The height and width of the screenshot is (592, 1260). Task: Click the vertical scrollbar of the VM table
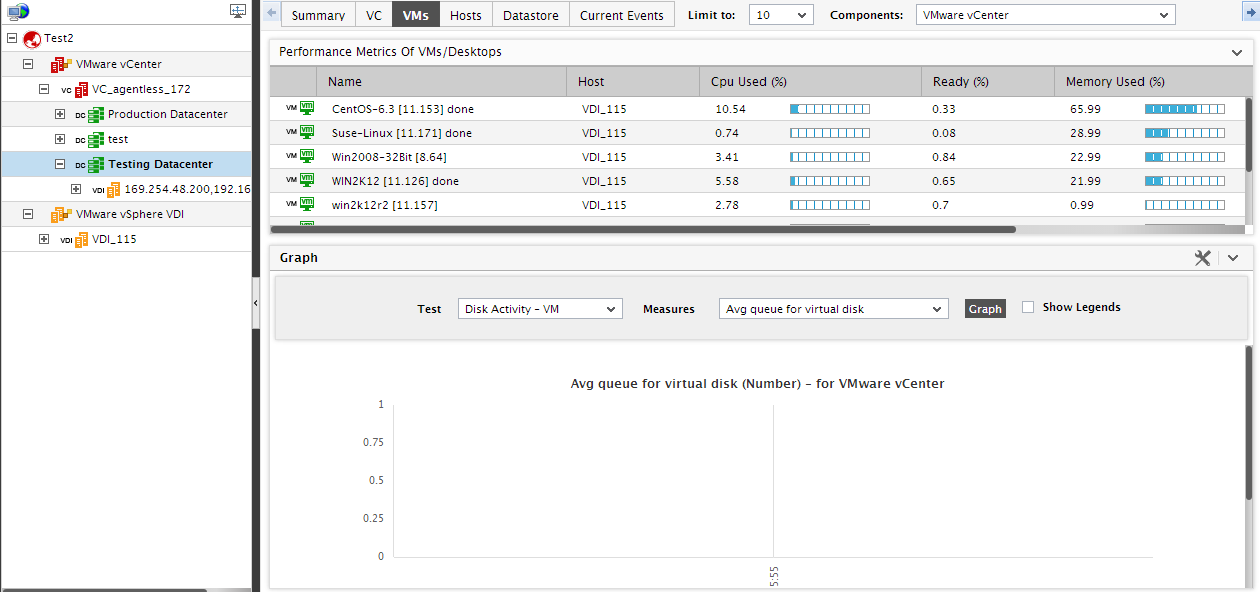pos(1248,135)
